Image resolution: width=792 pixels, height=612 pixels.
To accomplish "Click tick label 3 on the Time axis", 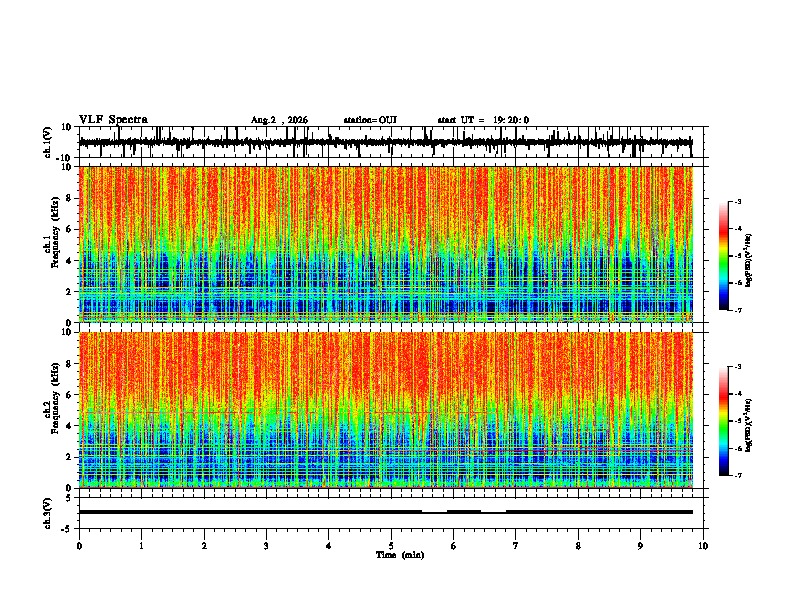I will coord(266,546).
